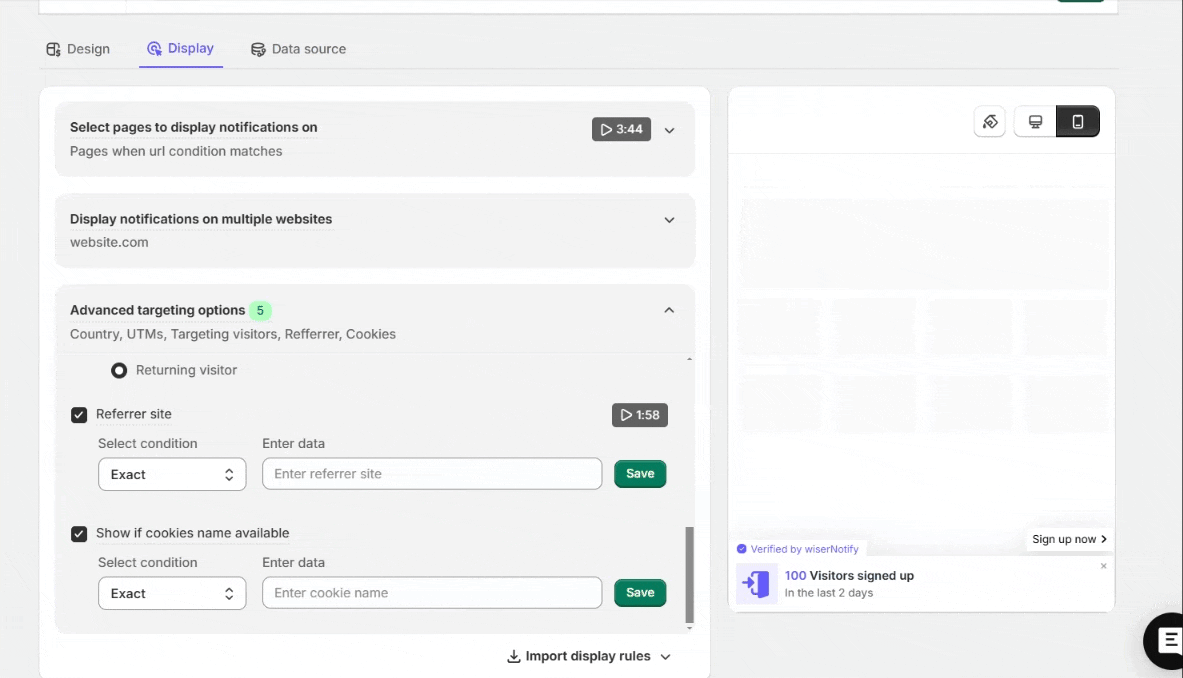Click 'In the last 2 days' text
Viewport: 1183px width, 678px height.
click(828, 593)
